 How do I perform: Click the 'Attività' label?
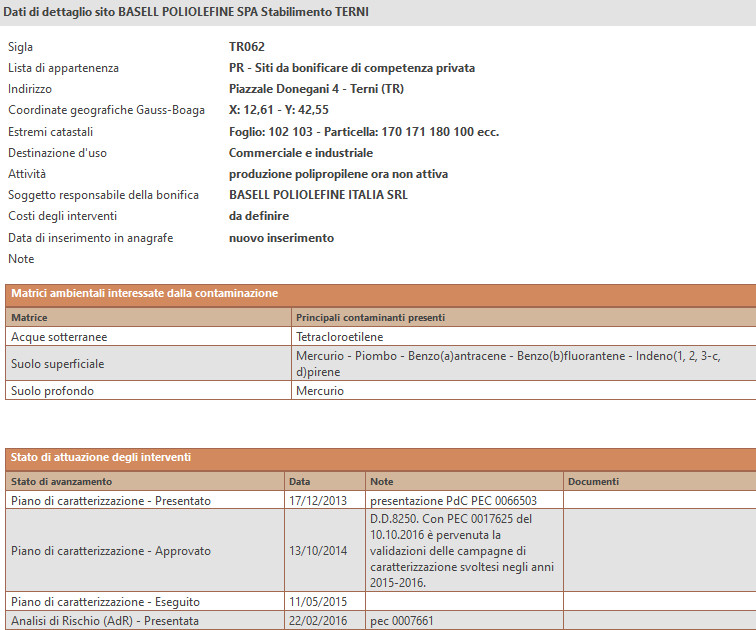pos(27,174)
